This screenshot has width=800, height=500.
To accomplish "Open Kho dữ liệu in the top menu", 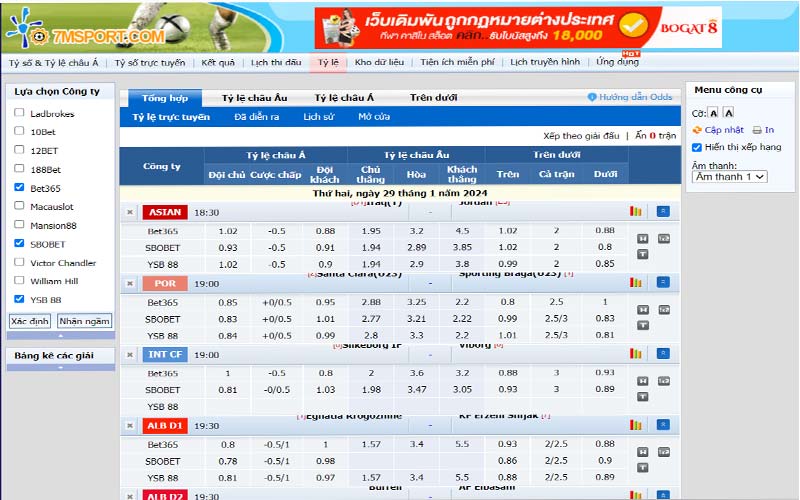I will pos(379,62).
